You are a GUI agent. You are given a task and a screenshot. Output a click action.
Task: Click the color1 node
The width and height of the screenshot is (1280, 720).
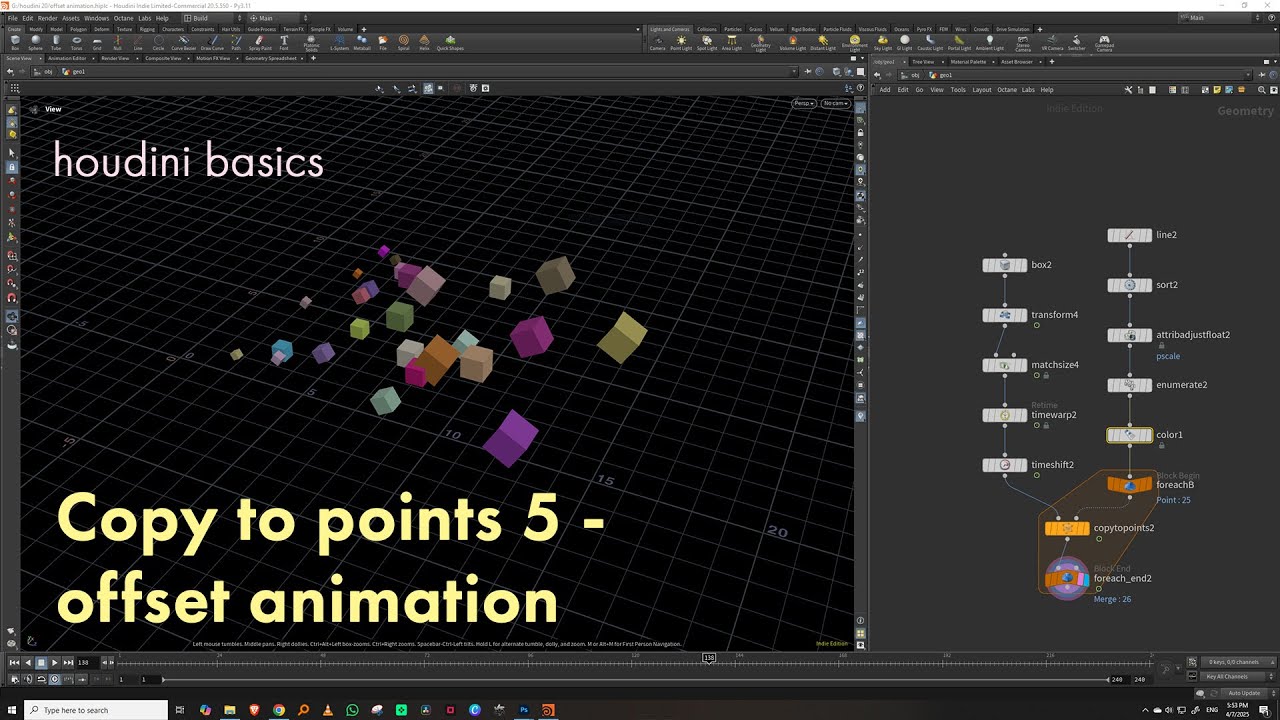tap(1130, 435)
